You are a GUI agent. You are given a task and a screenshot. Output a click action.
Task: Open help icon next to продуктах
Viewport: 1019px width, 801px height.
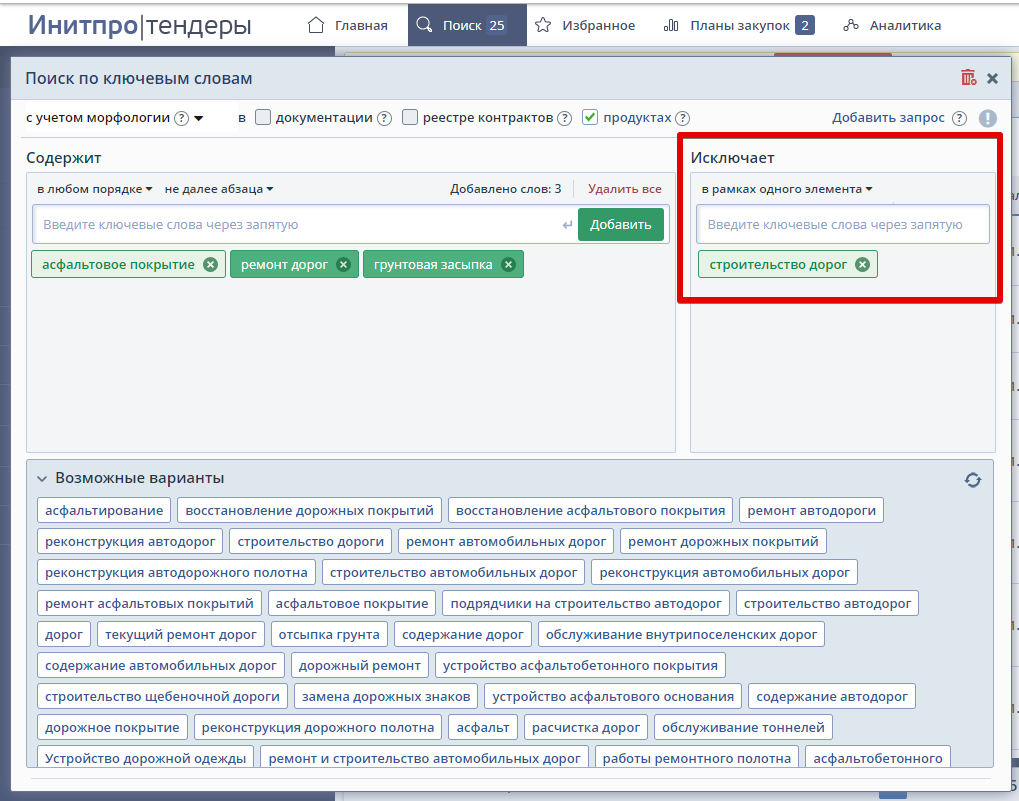(x=682, y=118)
